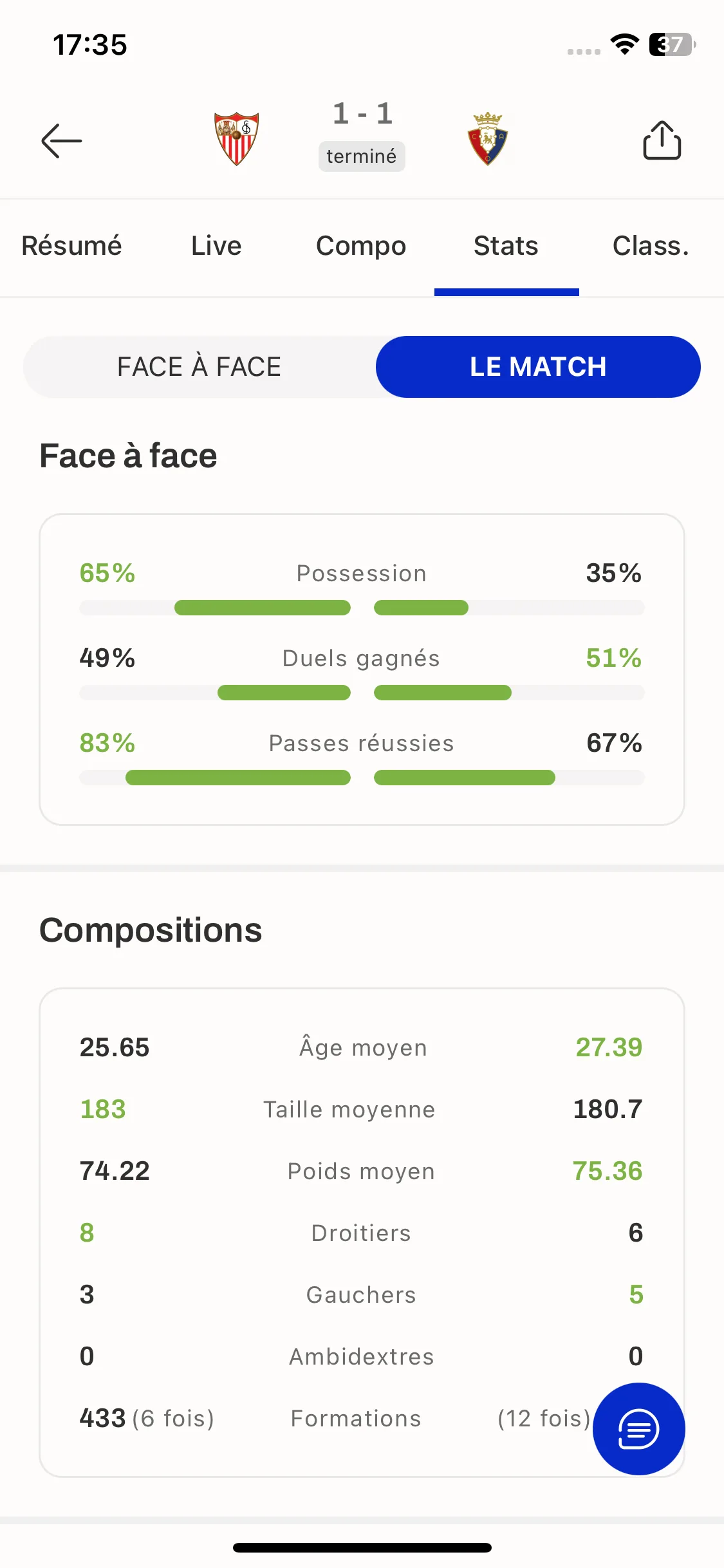
Task: Tap the Possession progress bar
Action: tap(362, 608)
